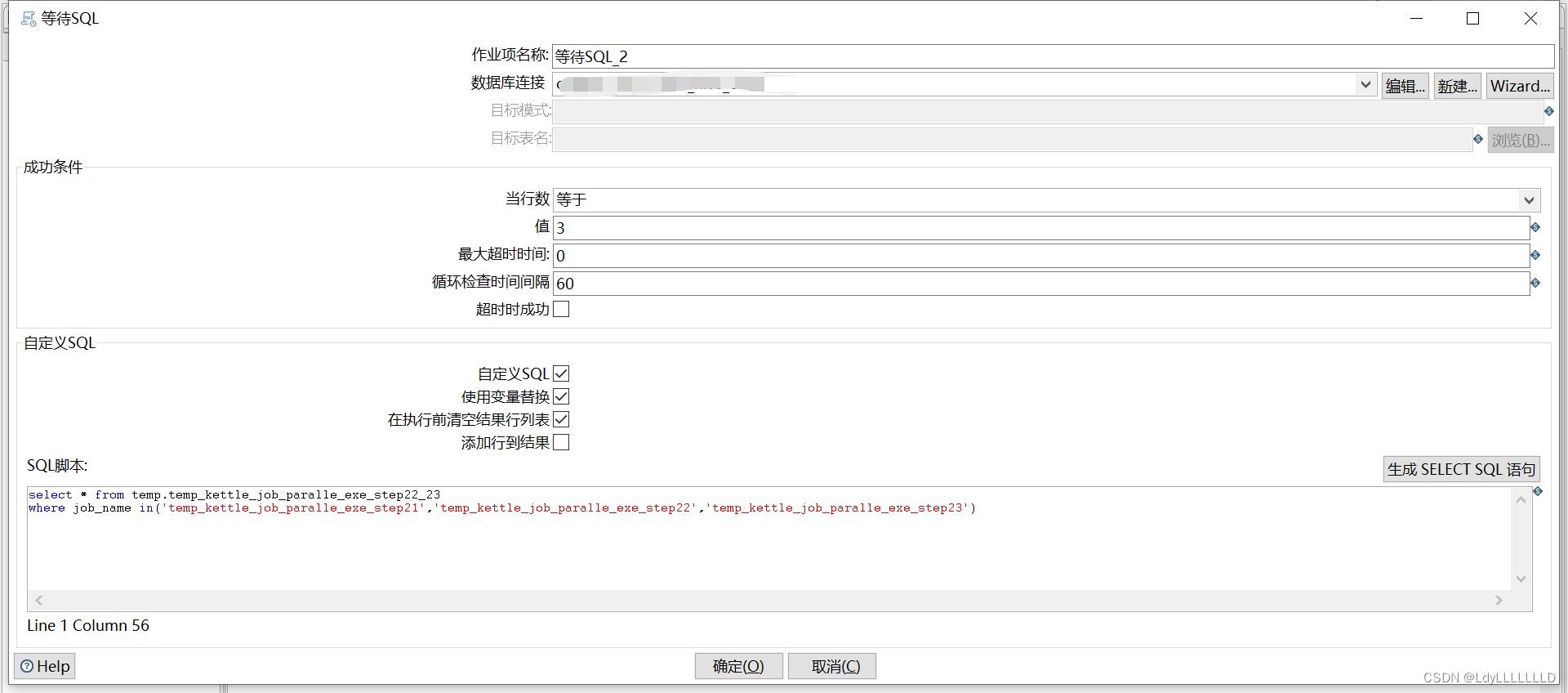Click 'where' keyword in the SQL script
Viewport: 1568px width, 693px height.
click(x=47, y=507)
